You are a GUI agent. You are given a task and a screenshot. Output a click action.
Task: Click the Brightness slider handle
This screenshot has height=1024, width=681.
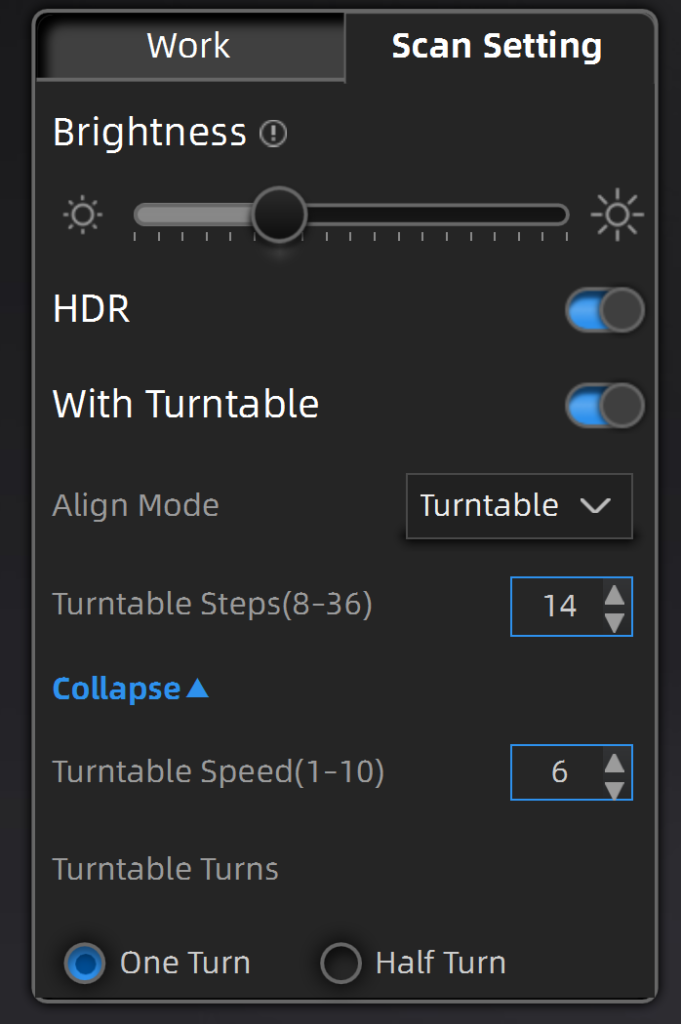279,215
